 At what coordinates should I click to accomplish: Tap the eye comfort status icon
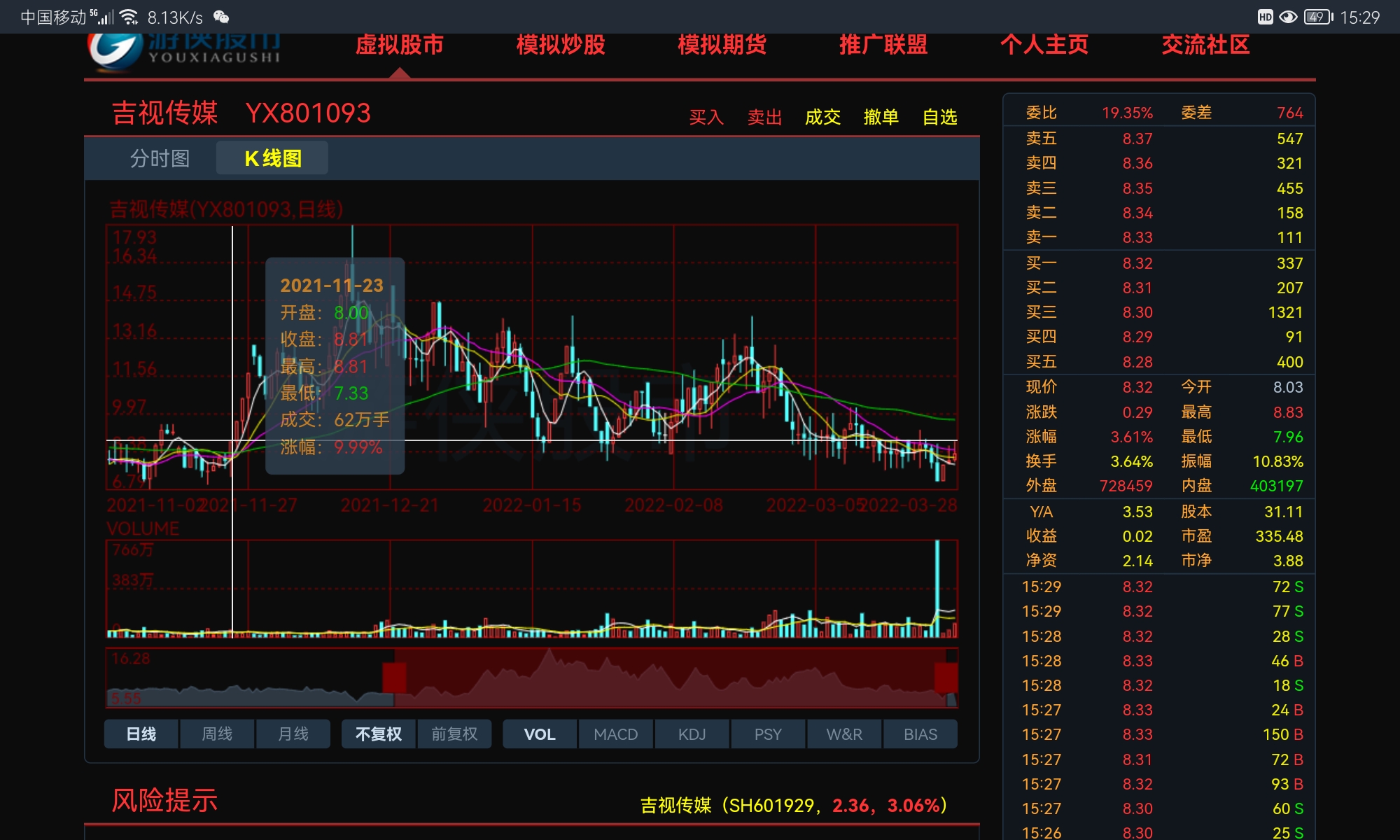point(1288,17)
